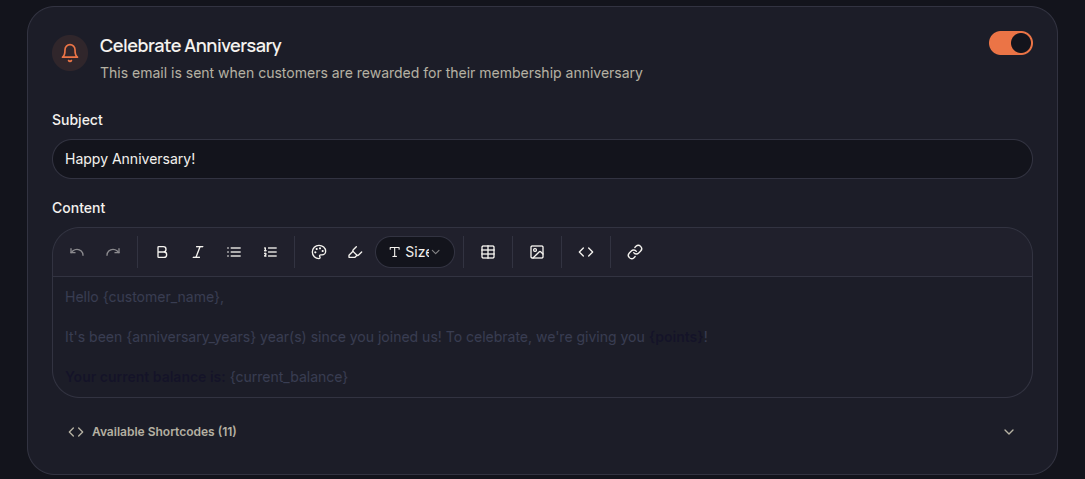Disable the Celebrate Anniversary email toggle
The width and height of the screenshot is (1085, 479).
click(1010, 43)
